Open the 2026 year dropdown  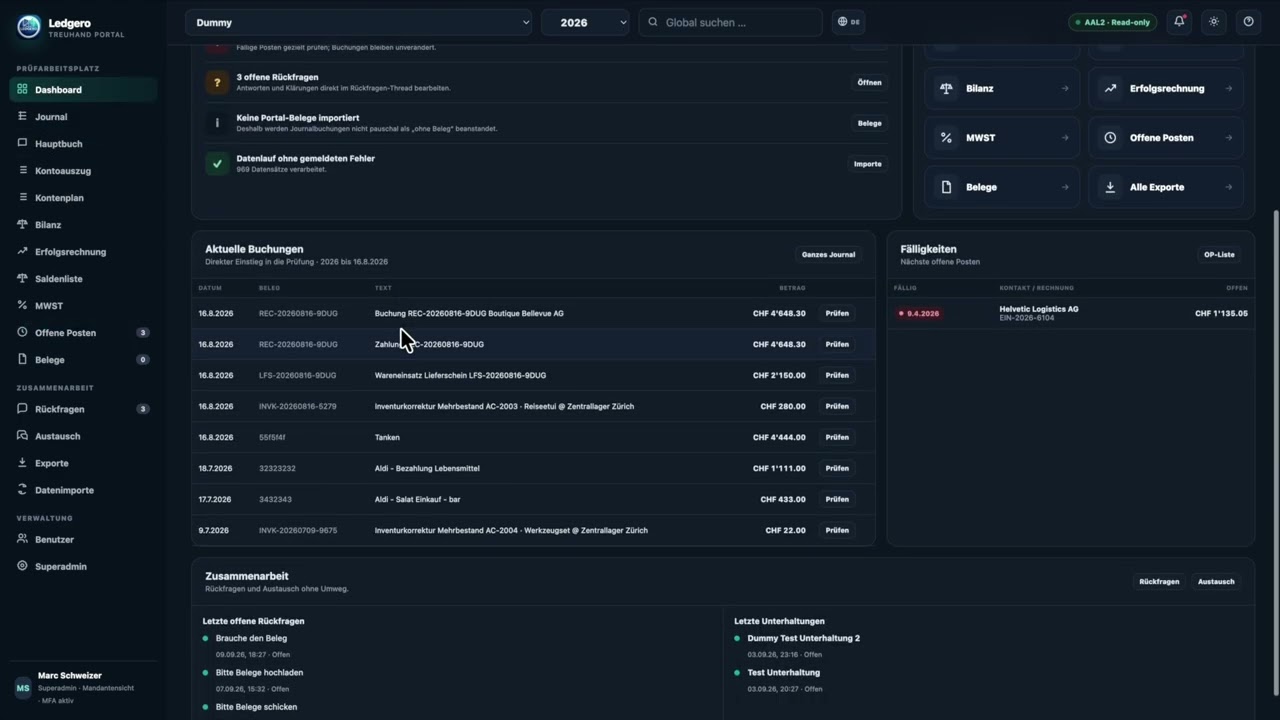coord(585,22)
